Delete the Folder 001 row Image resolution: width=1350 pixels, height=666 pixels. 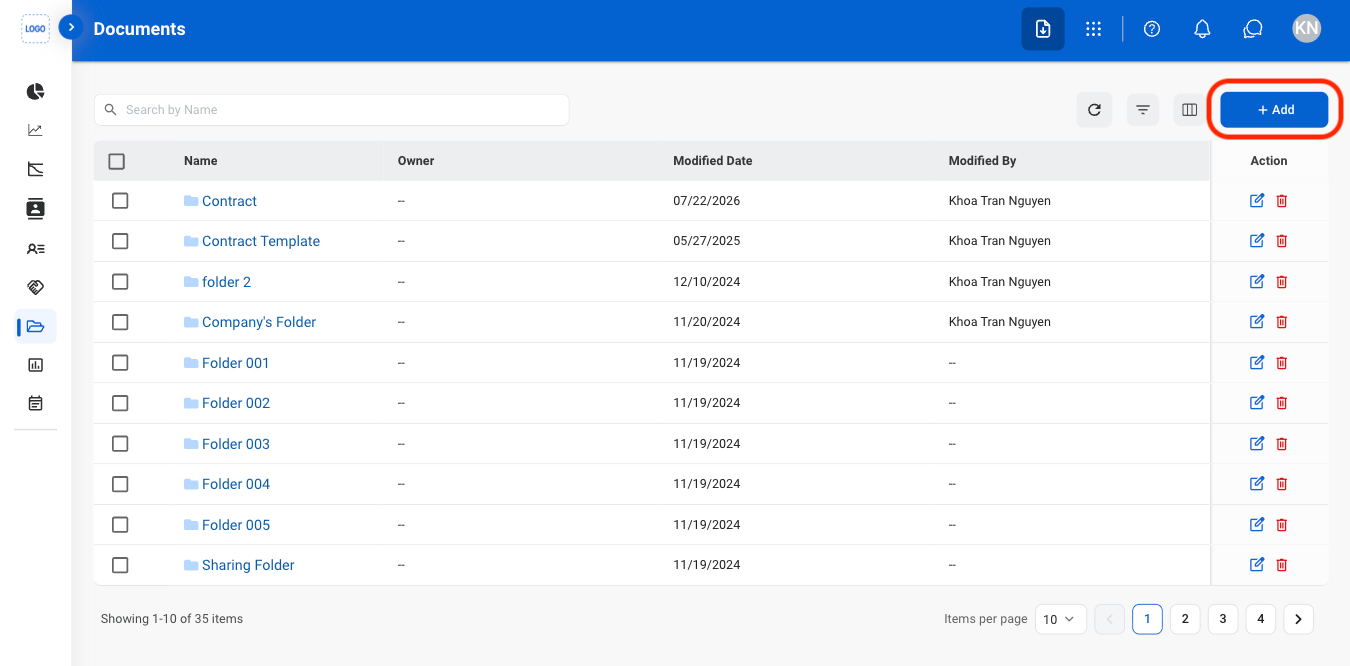1282,363
